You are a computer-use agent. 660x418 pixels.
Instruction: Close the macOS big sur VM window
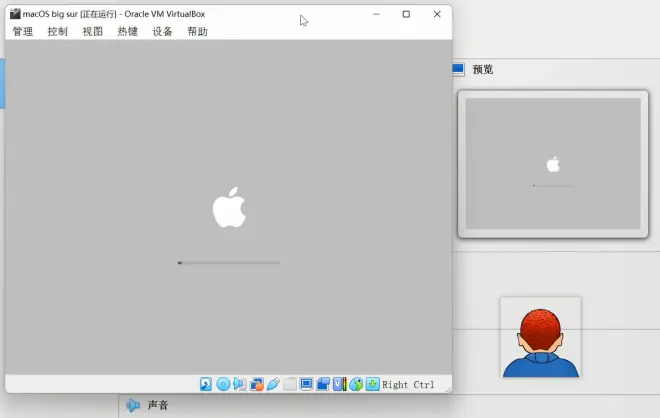point(437,14)
